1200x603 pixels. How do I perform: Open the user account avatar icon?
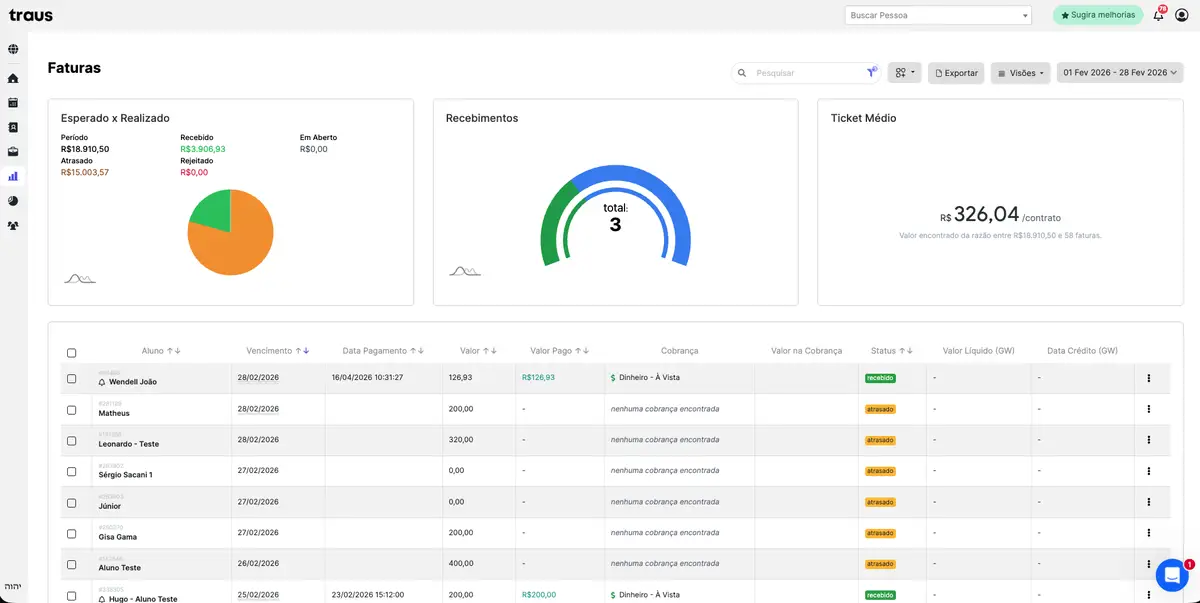pyautogui.click(x=1182, y=15)
